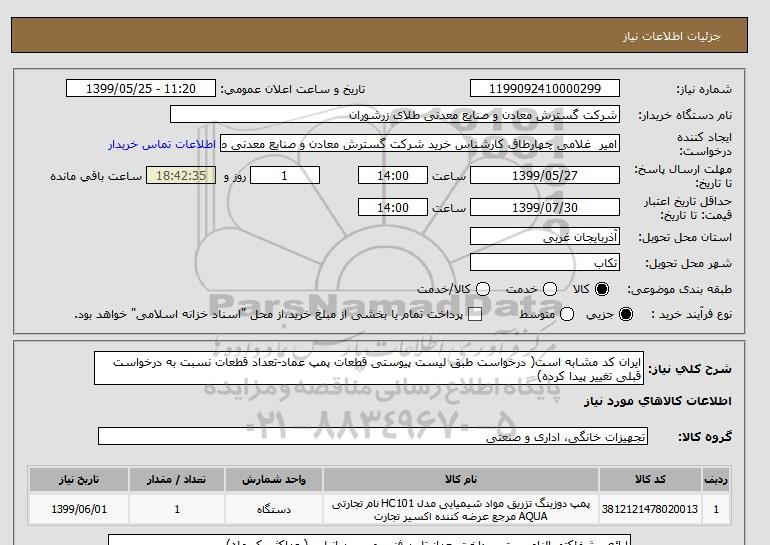
Task: Click the واحد شمارش column header
Action: pos(274,479)
